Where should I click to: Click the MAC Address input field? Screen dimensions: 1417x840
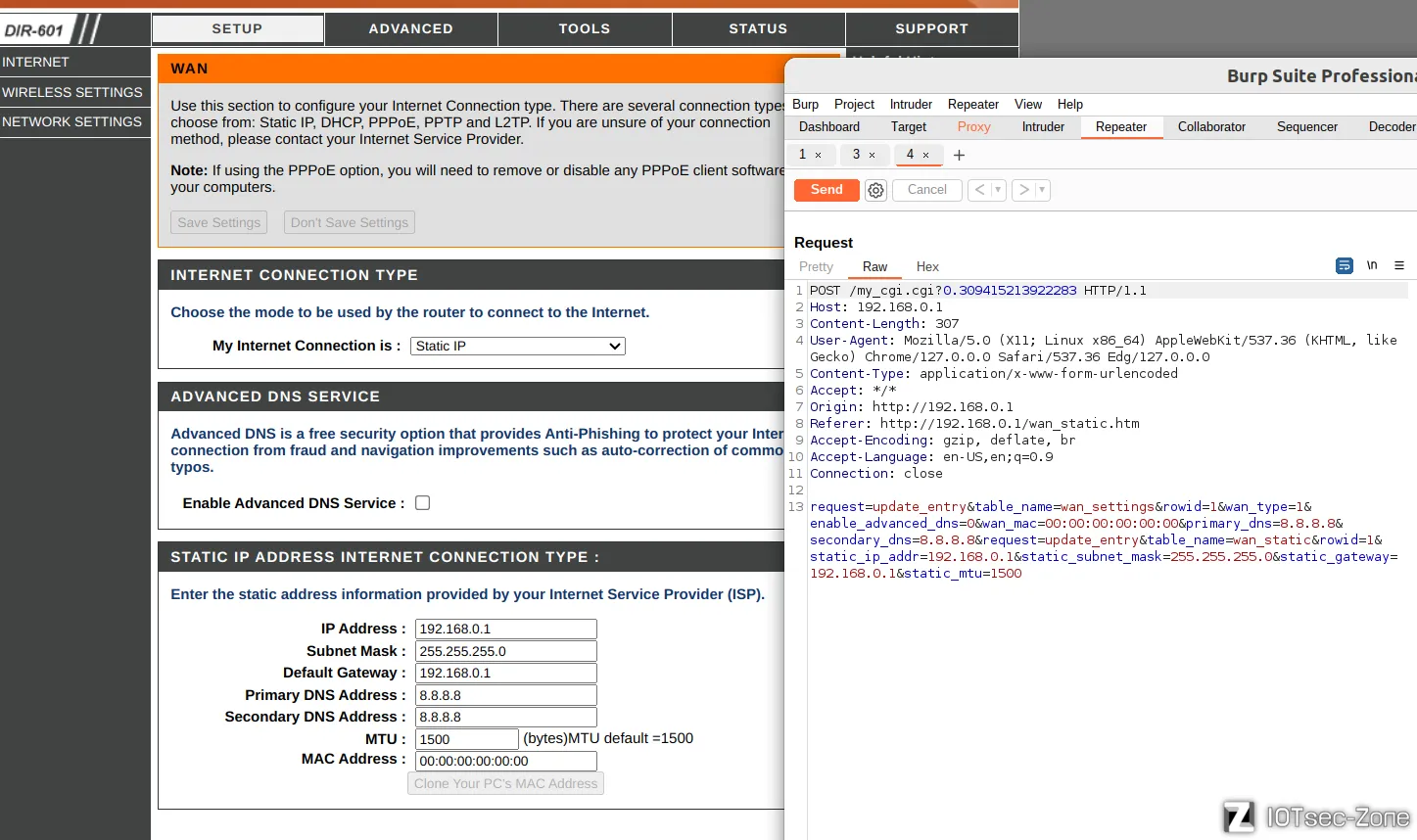[506, 761]
